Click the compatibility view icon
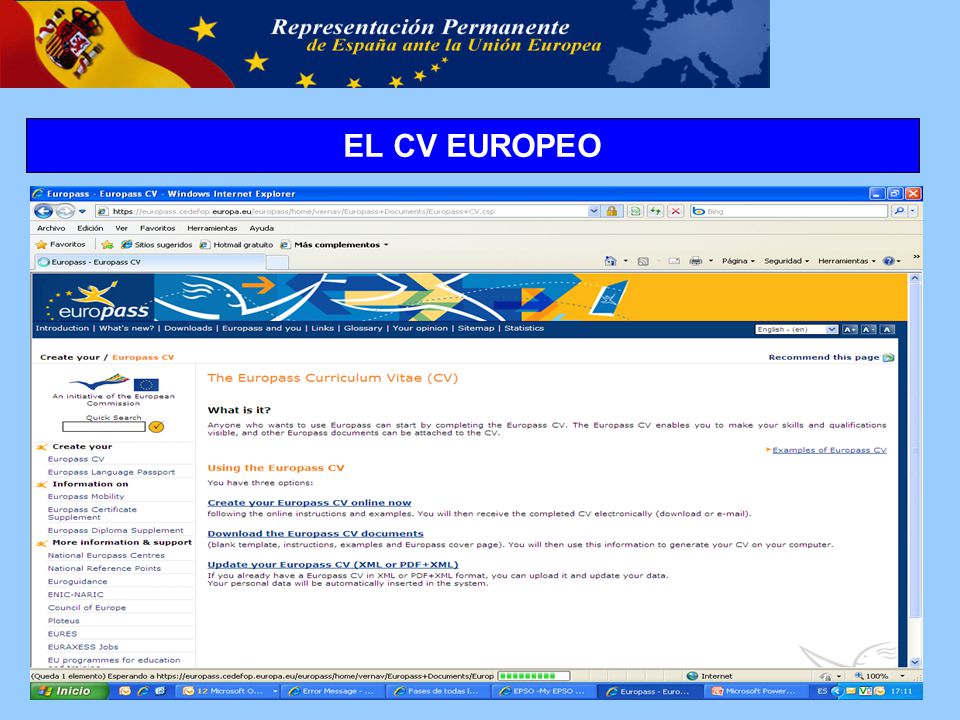The height and width of the screenshot is (720, 960). (x=636, y=211)
